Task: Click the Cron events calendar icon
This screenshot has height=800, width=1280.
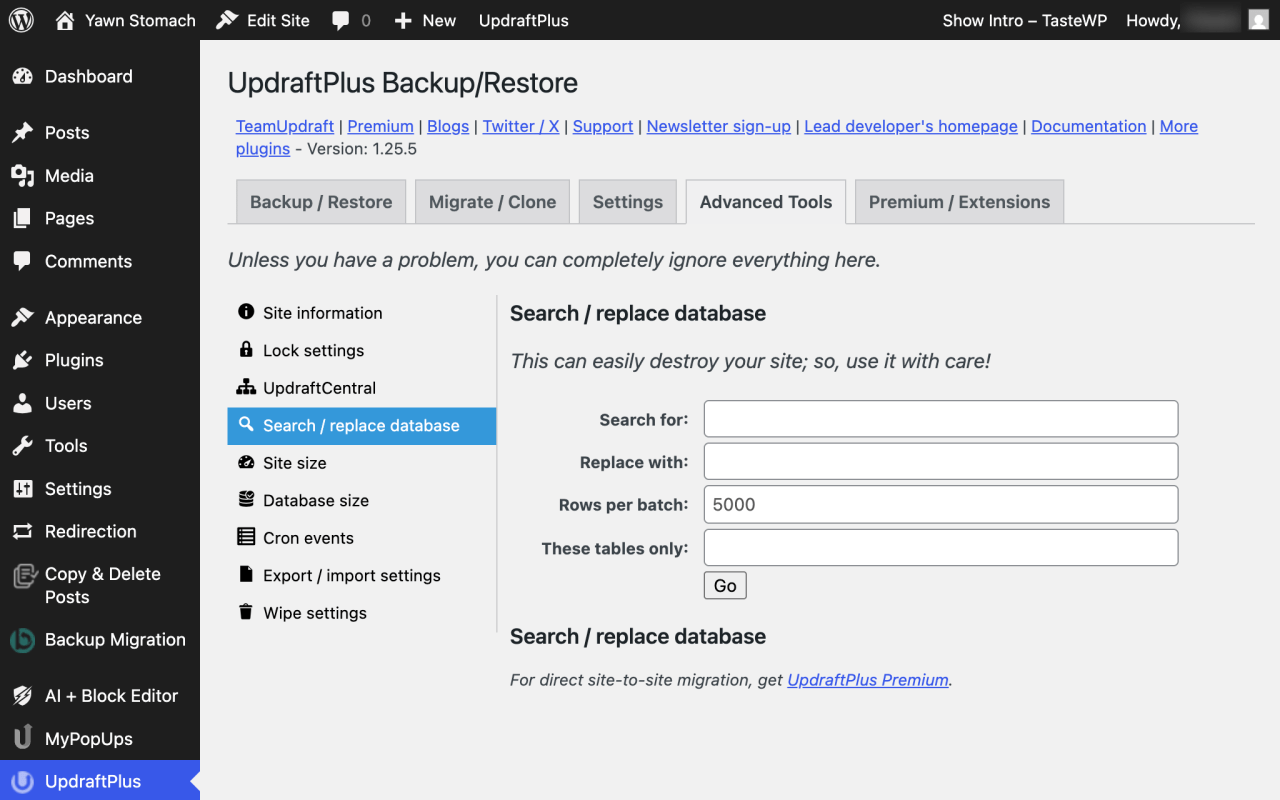Action: click(246, 537)
